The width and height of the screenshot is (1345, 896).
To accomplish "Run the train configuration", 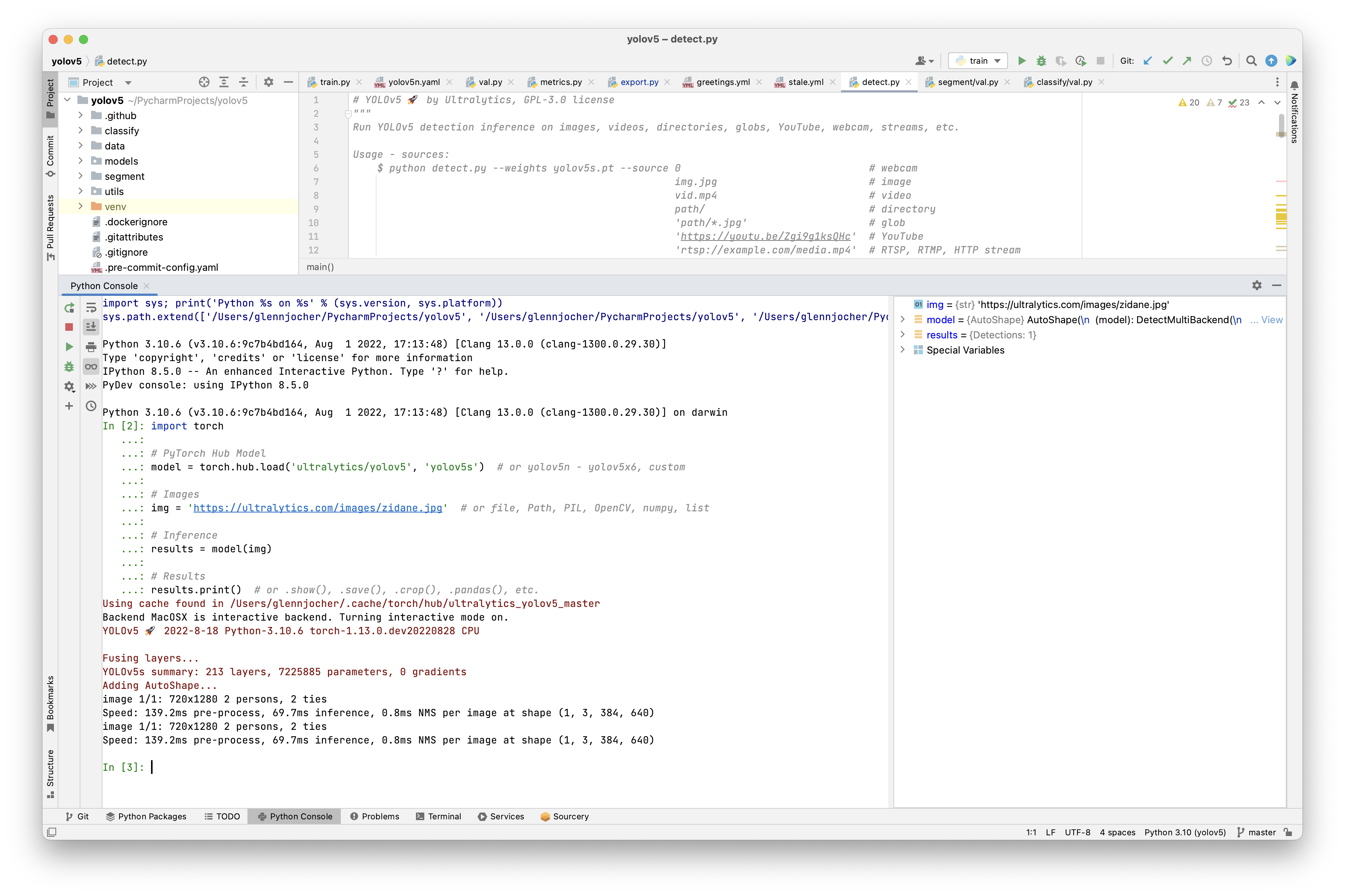I will pos(1022,61).
